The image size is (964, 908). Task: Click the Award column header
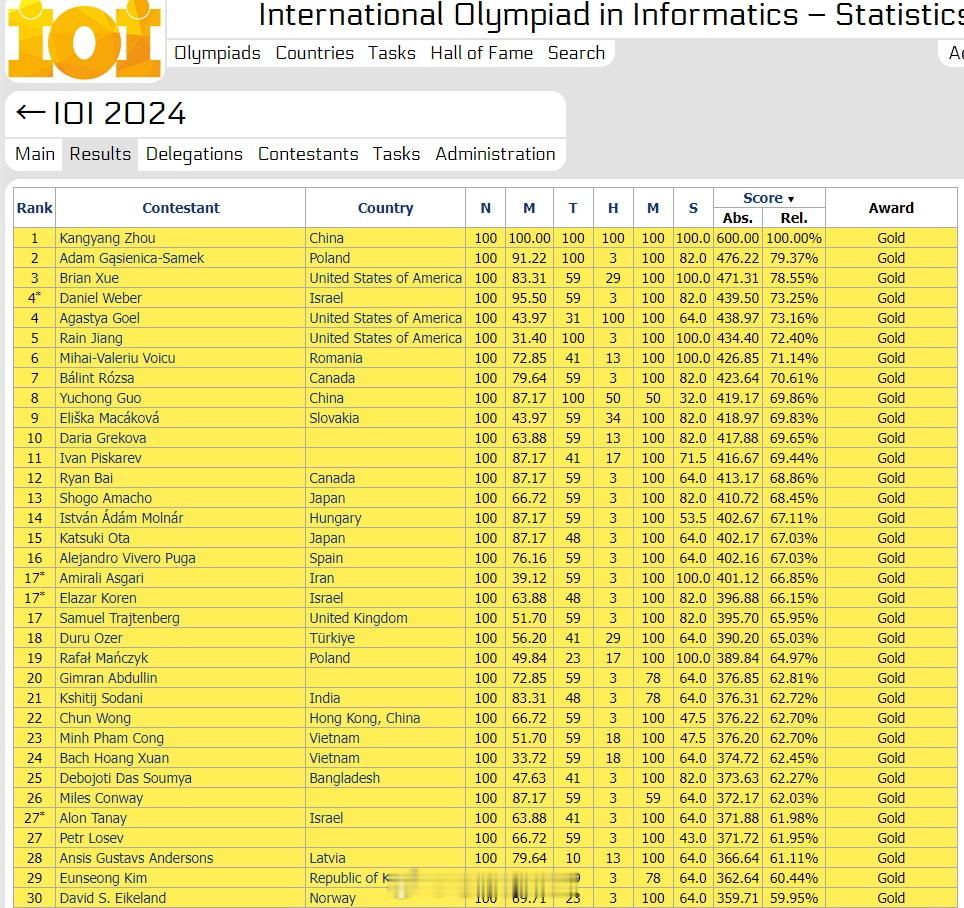pos(891,208)
